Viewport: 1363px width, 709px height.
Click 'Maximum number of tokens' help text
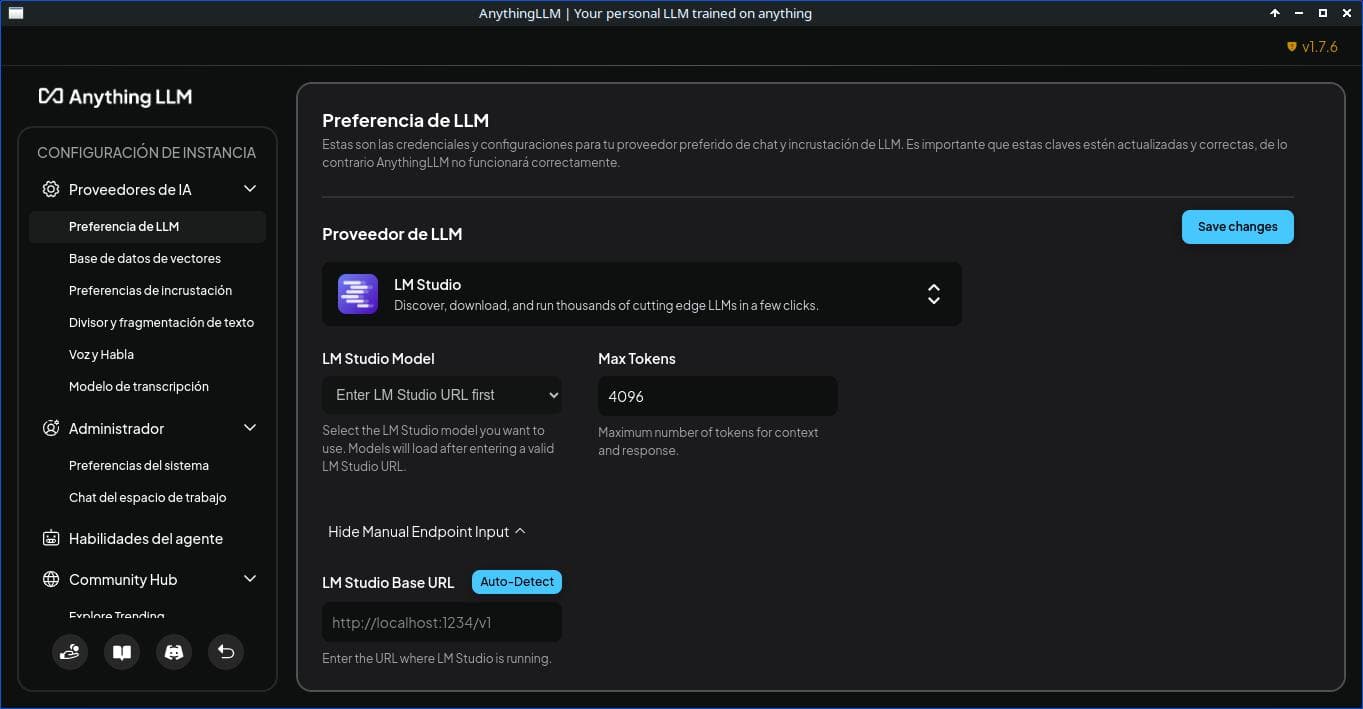pyautogui.click(x=708, y=441)
